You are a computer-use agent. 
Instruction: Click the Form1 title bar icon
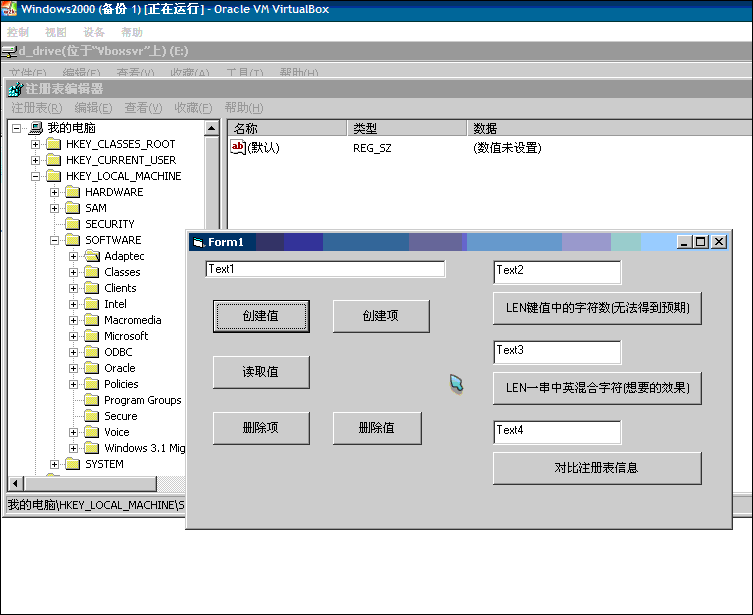[198, 242]
